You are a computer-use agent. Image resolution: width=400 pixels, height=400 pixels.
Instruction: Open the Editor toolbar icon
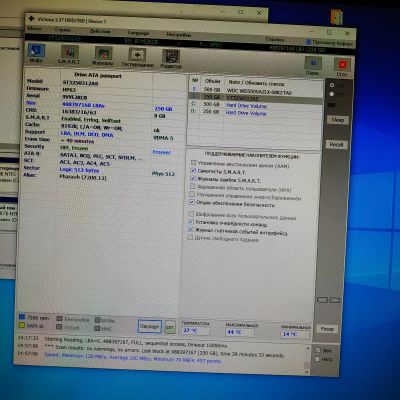(171, 59)
